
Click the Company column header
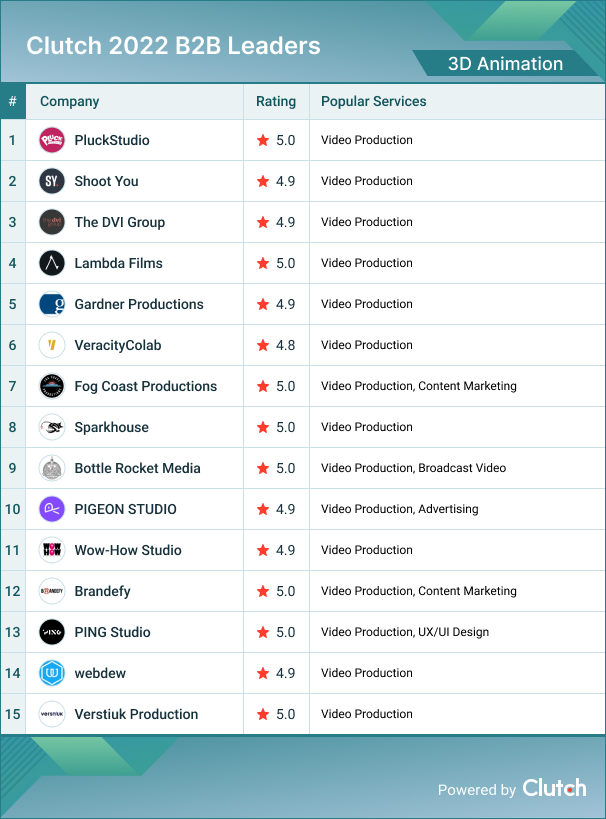pos(70,101)
